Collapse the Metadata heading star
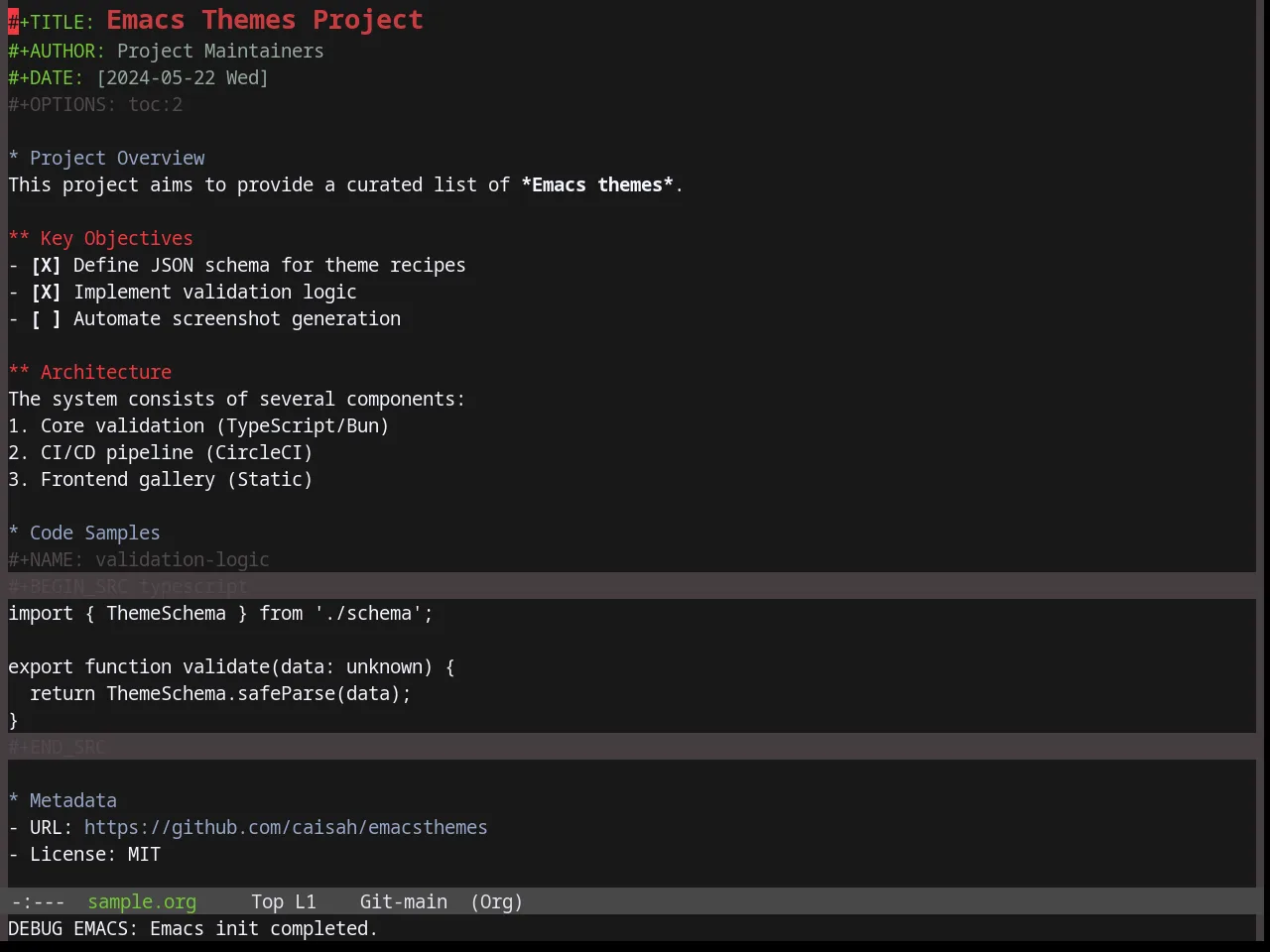The image size is (1270, 952). [x=13, y=801]
